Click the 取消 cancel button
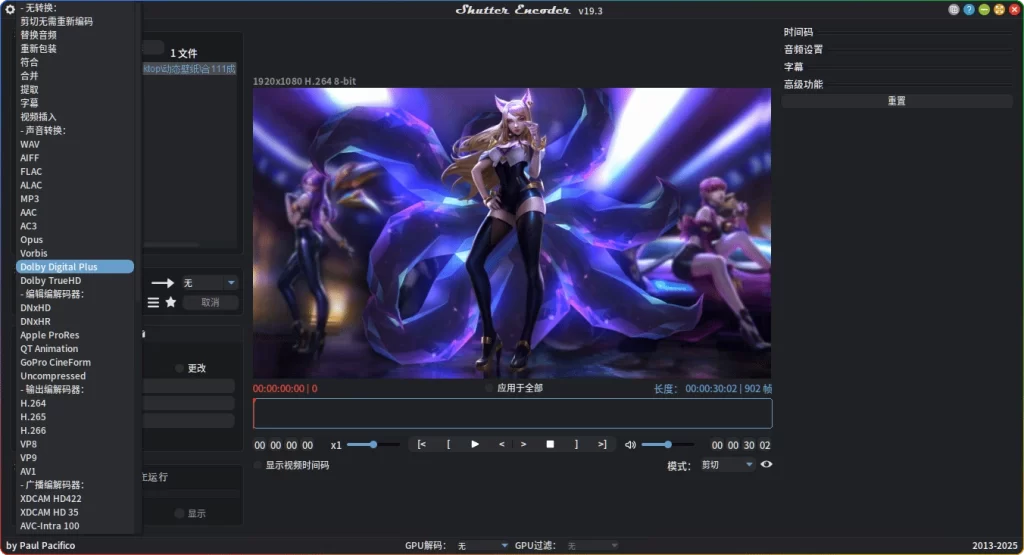 tap(210, 302)
